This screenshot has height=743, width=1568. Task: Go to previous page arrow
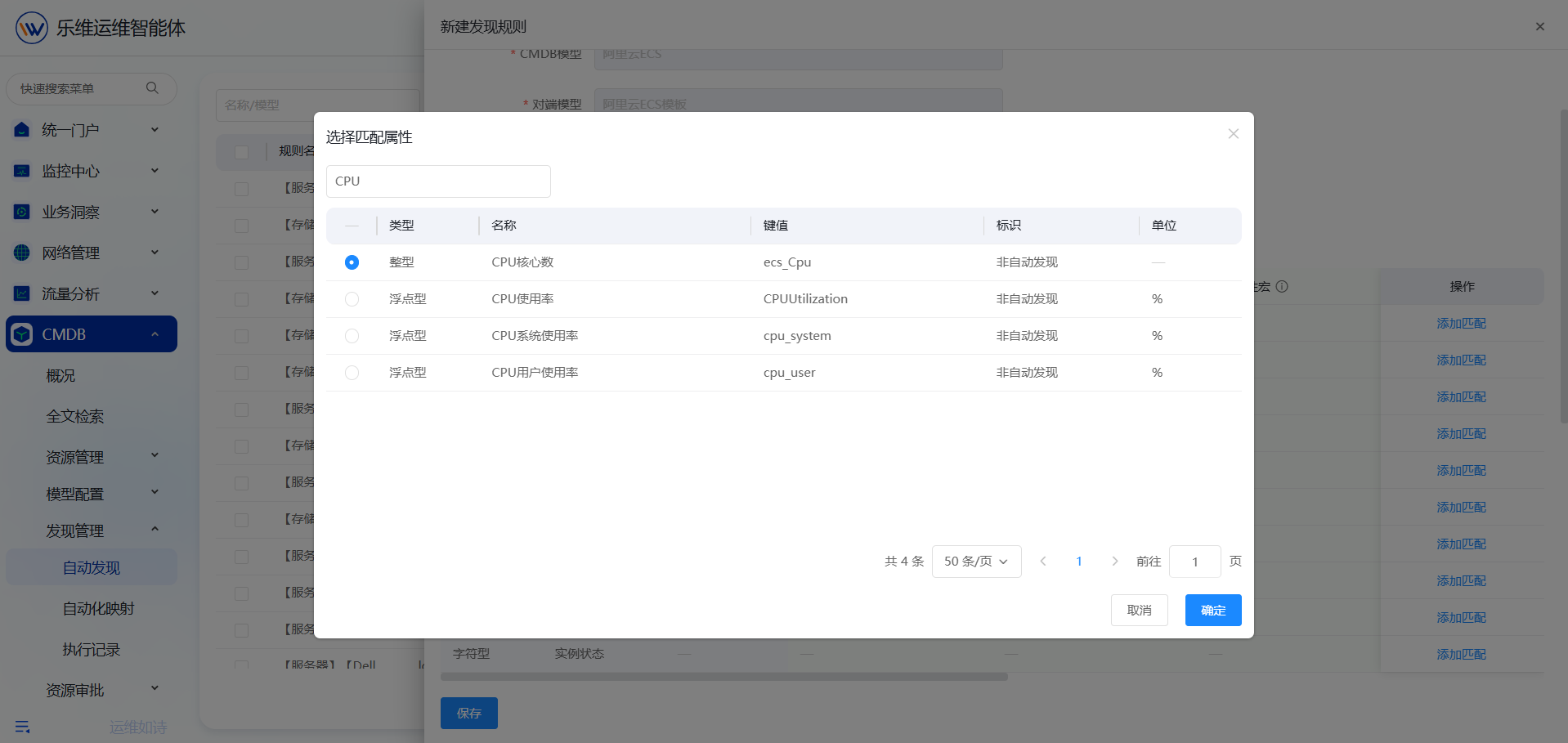(x=1043, y=562)
